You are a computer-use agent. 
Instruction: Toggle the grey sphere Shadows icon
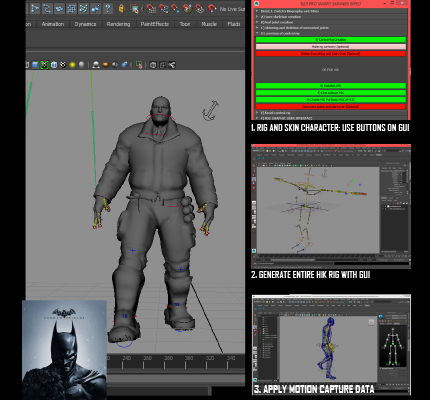pyautogui.click(x=81, y=65)
